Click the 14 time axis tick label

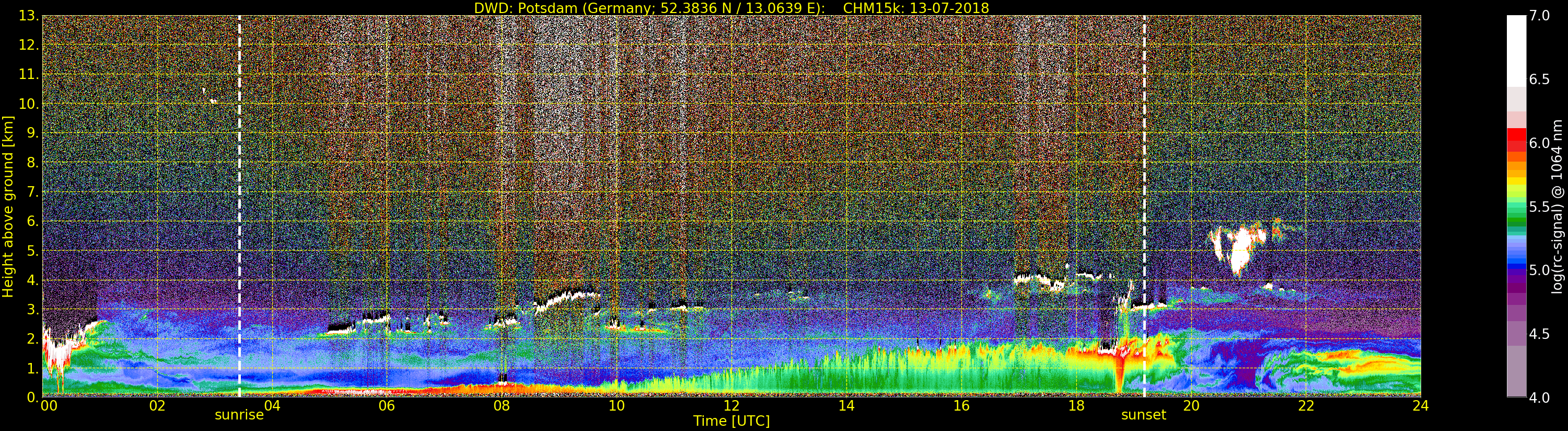point(846,405)
